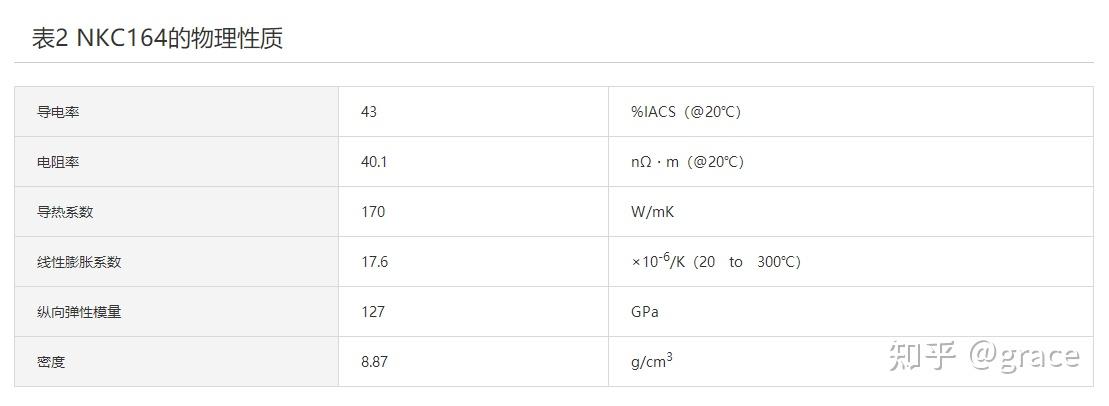Click the 17.6 expansion coefficient value
Viewport: 1109px width, 406px height.
click(x=374, y=262)
